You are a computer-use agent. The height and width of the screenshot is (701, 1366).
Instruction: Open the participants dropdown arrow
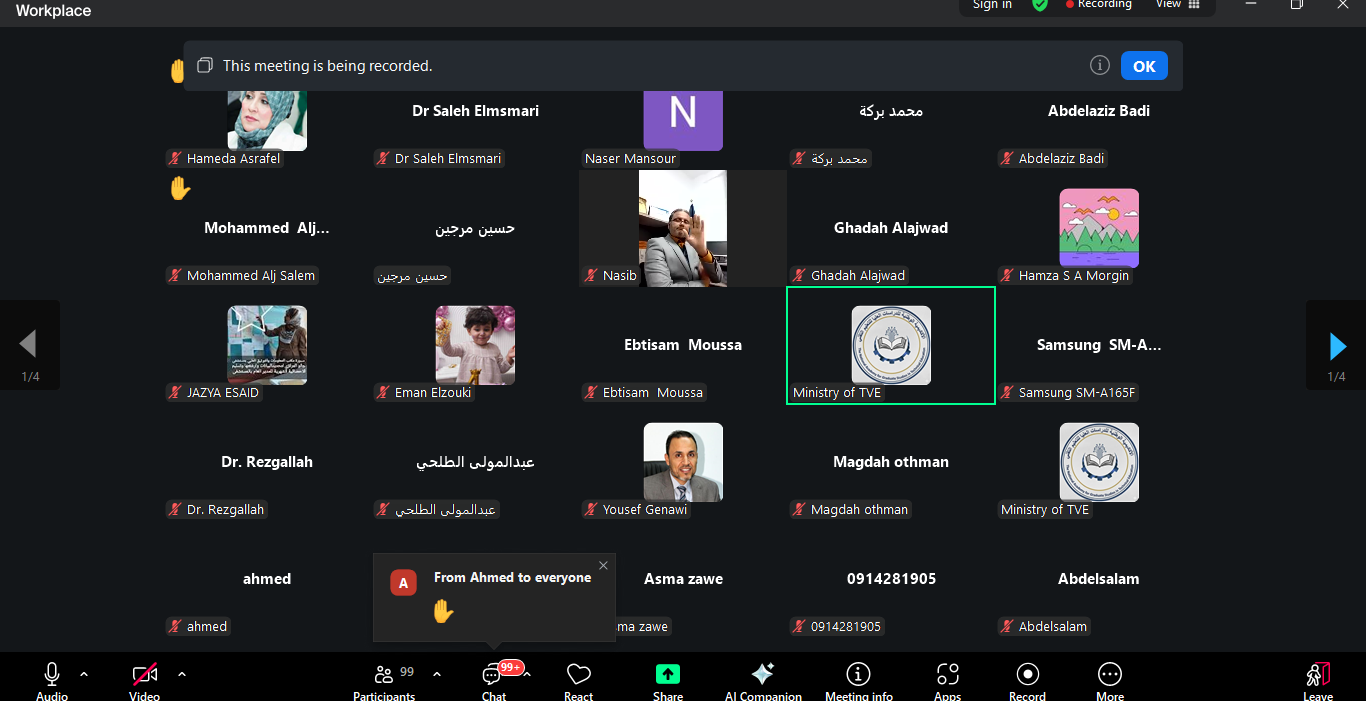coord(436,676)
